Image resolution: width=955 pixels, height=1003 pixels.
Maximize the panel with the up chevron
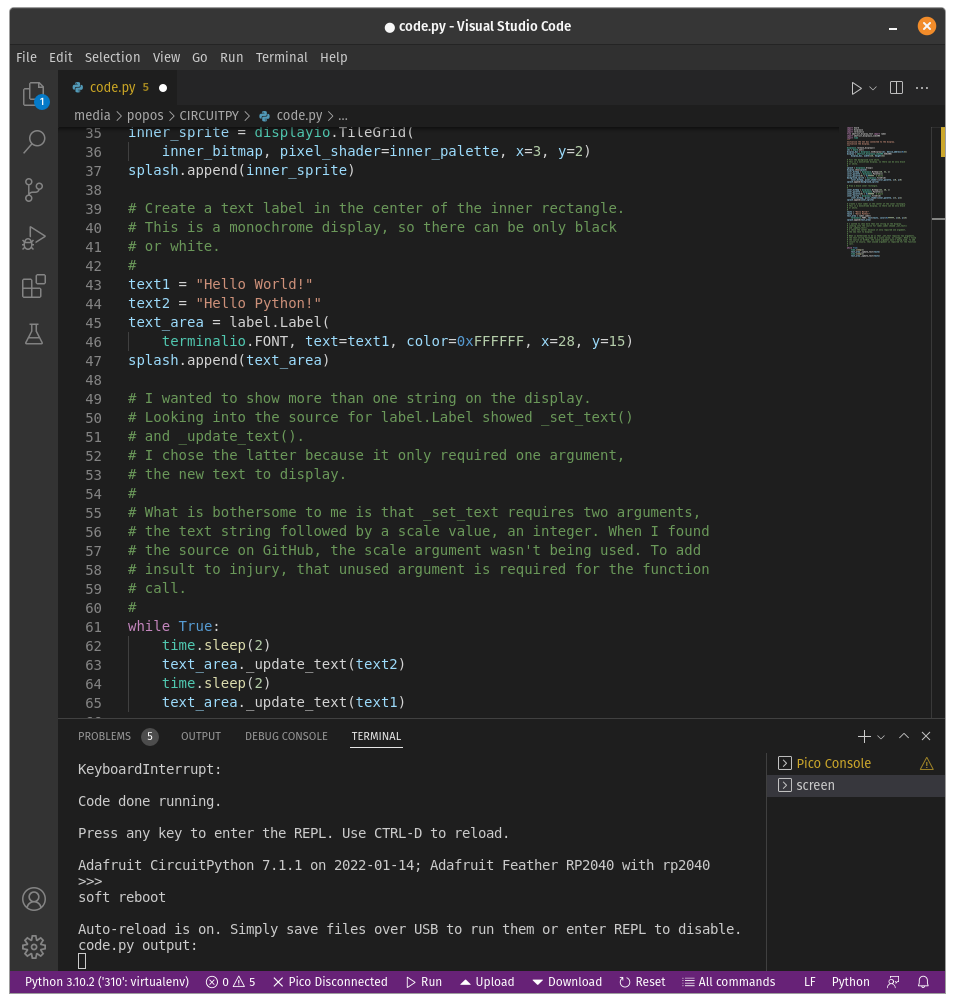pos(904,736)
